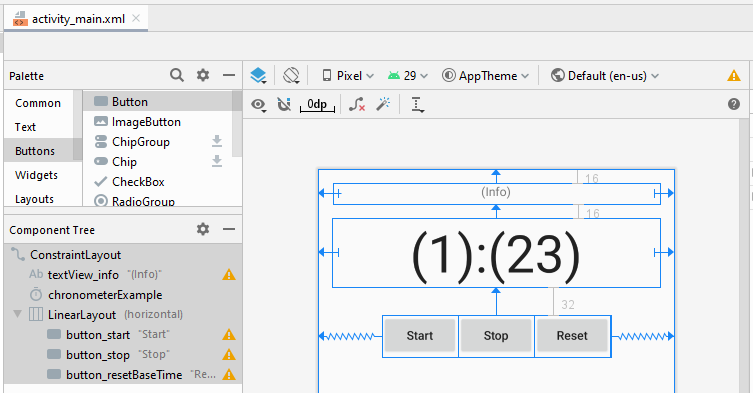Open the API 29 version dropdown
This screenshot has height=393, width=753.
pyautogui.click(x=408, y=75)
